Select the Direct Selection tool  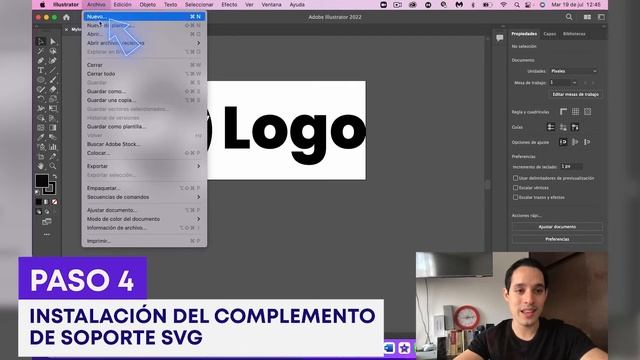coord(53,41)
